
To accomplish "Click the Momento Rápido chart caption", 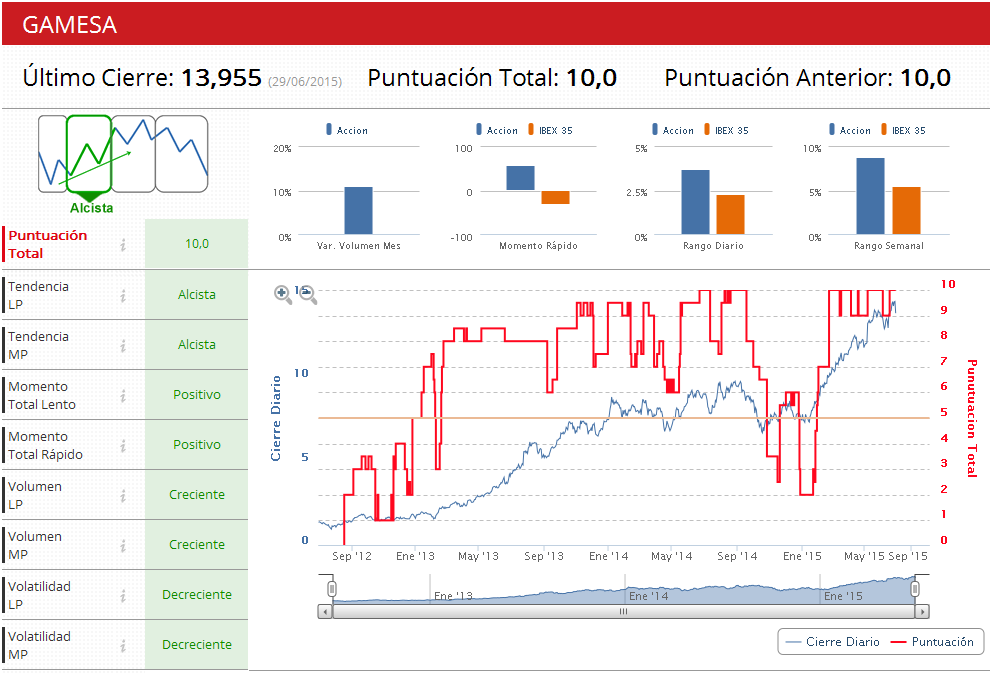I will coord(538,246).
